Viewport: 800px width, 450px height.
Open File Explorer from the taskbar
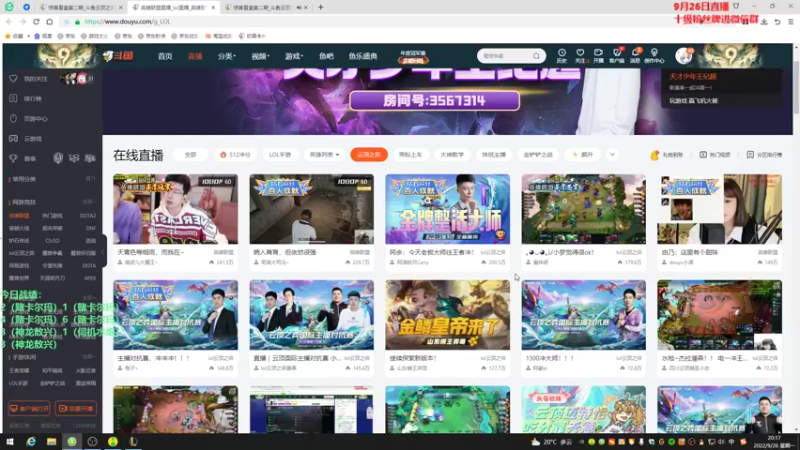(x=52, y=441)
